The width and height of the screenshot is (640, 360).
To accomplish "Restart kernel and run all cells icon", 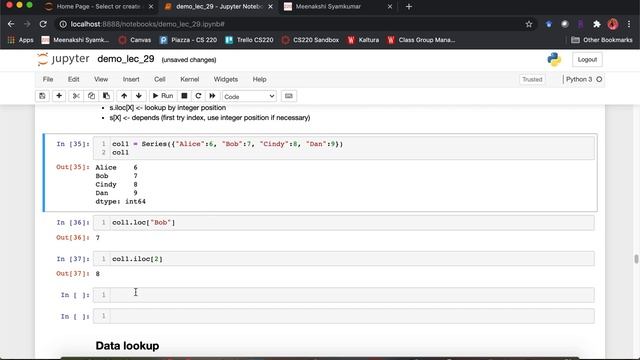I will click(212, 96).
